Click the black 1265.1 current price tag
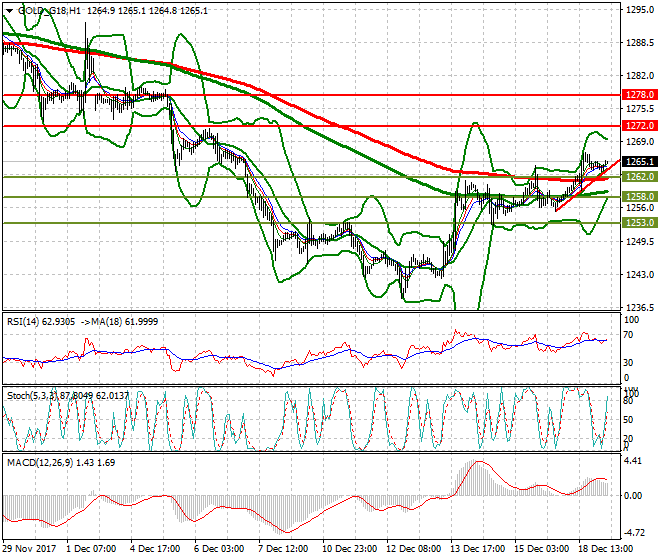 click(638, 162)
